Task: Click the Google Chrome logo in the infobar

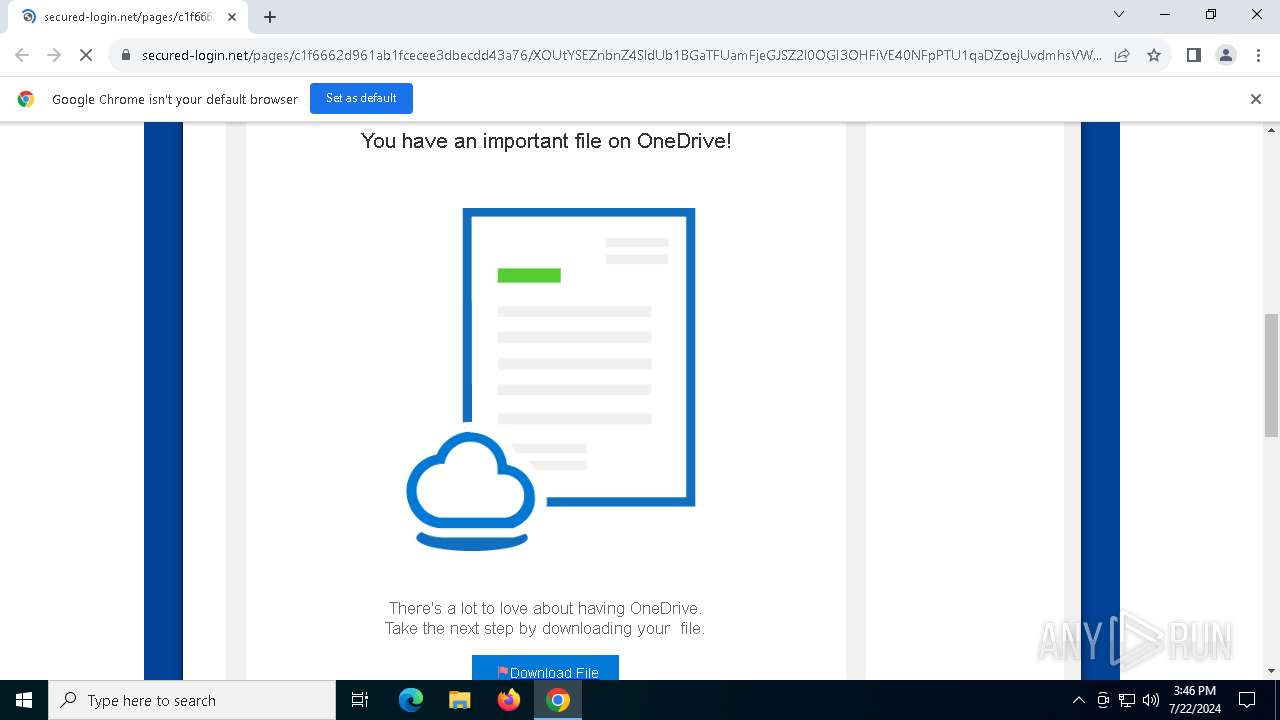Action: tap(26, 99)
